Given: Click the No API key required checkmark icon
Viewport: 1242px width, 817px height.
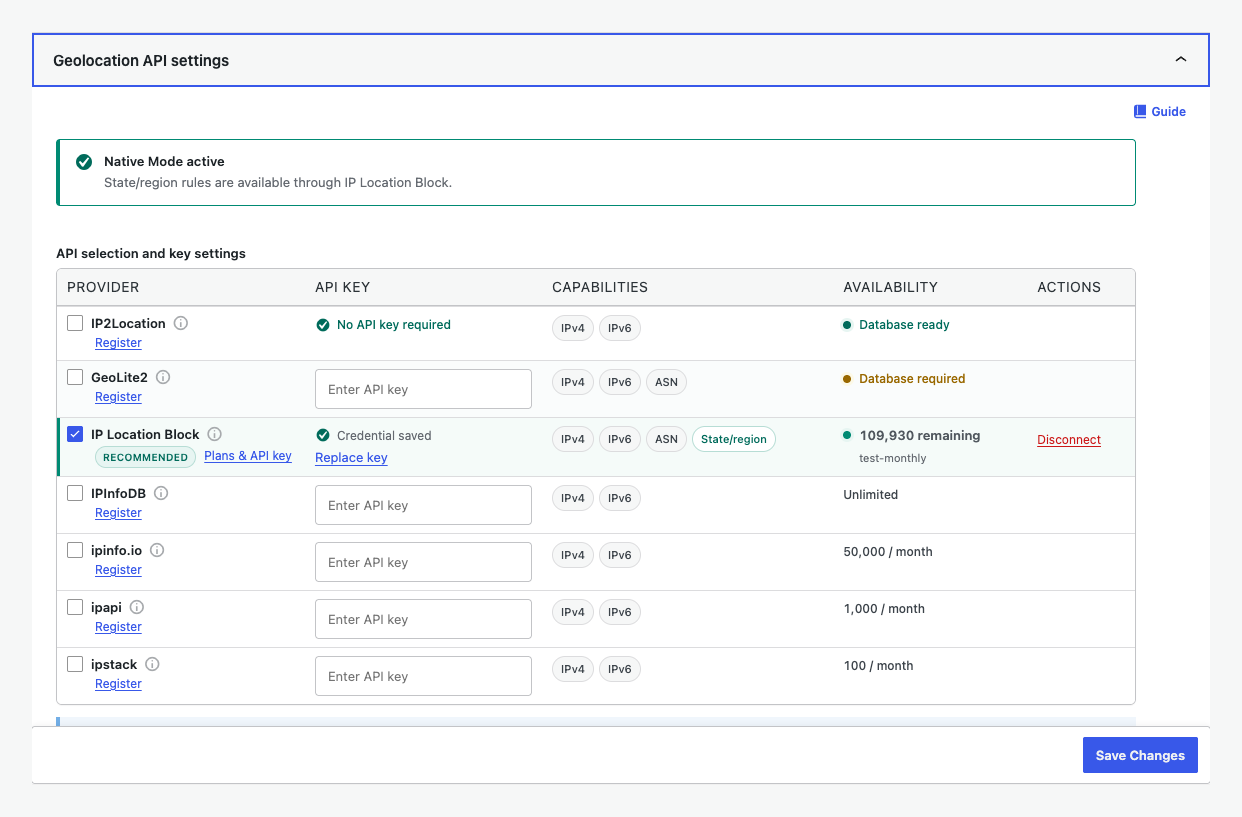Looking at the screenshot, I should 323,325.
